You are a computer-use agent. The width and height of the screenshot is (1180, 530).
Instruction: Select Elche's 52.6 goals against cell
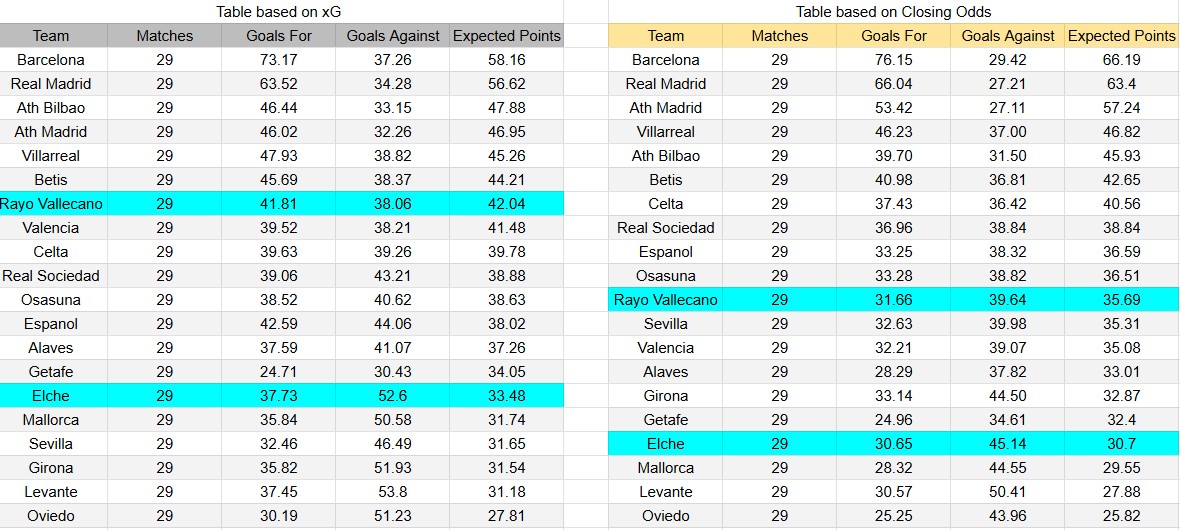coord(393,396)
